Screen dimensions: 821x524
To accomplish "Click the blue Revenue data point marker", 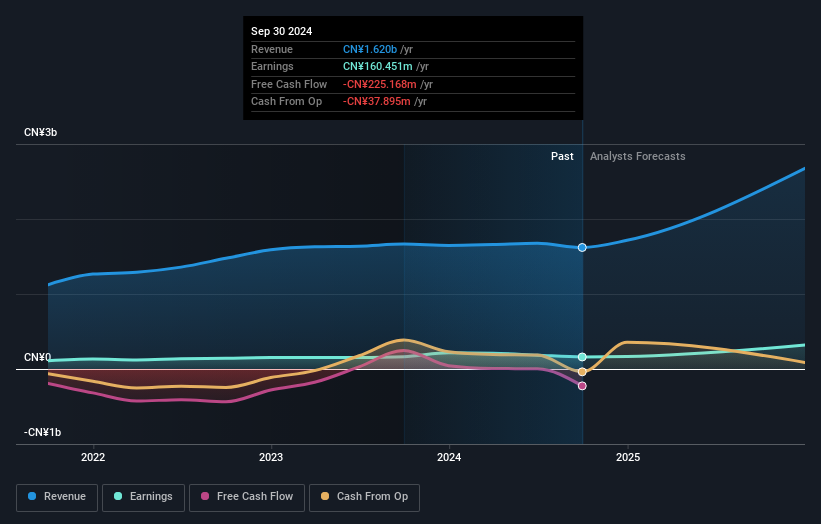I will (x=582, y=247).
